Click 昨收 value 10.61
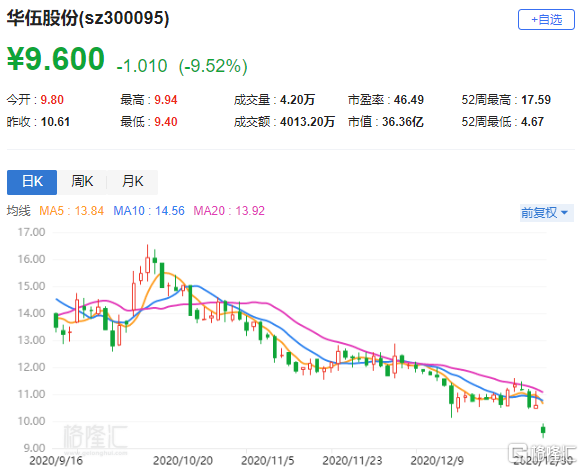The height and width of the screenshot is (470, 583). pos(55,122)
